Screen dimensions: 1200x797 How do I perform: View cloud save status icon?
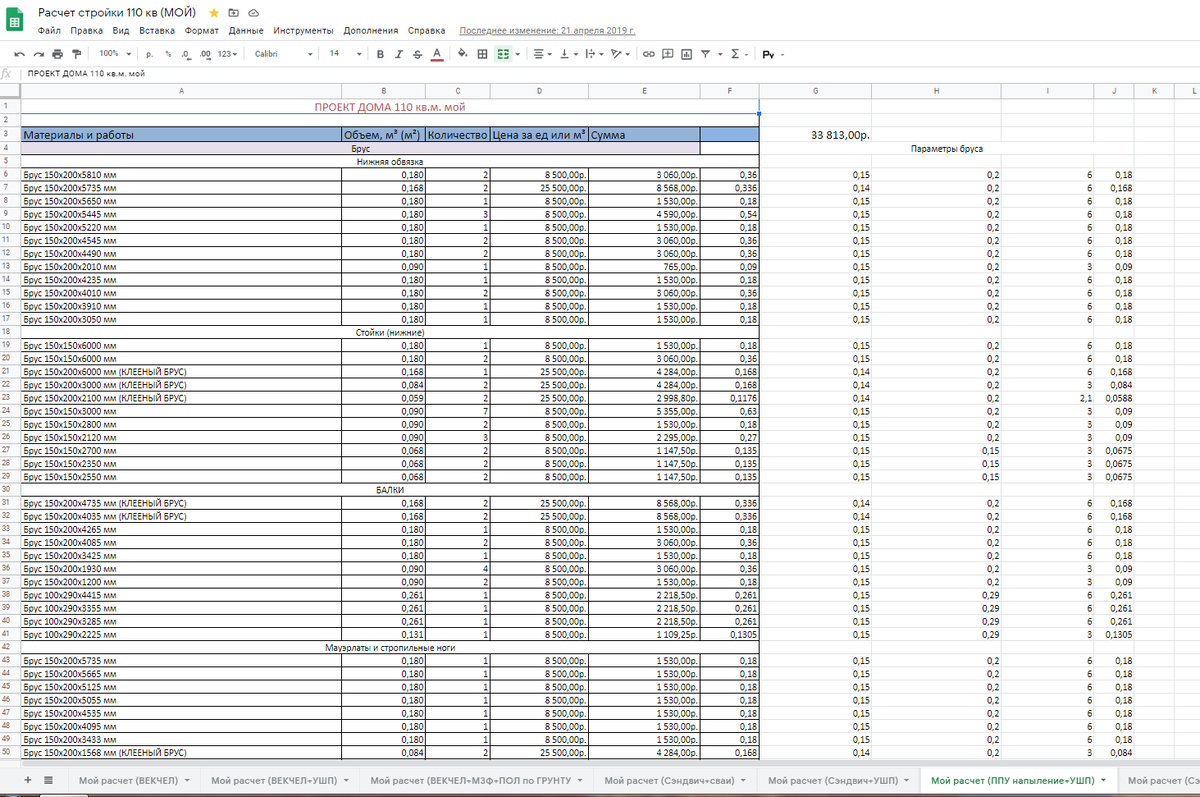[x=253, y=13]
